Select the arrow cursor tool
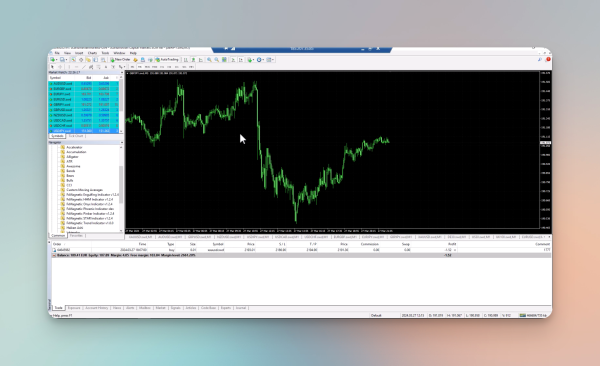The width and height of the screenshot is (600, 366). [x=52, y=67]
